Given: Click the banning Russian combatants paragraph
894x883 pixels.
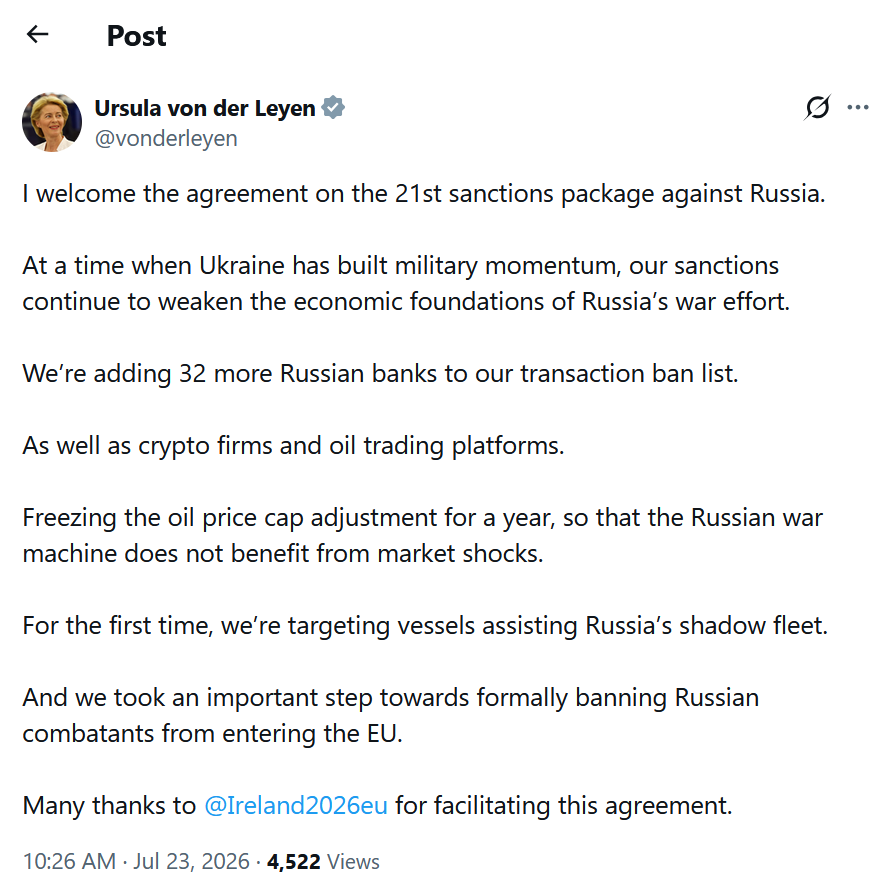Looking at the screenshot, I should coord(391,715).
